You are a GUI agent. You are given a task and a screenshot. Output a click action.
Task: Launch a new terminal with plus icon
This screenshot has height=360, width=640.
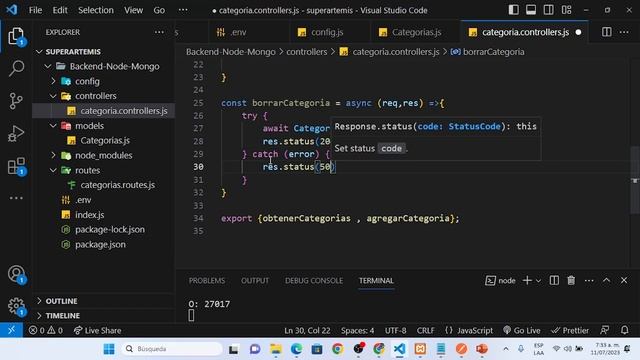(527, 280)
